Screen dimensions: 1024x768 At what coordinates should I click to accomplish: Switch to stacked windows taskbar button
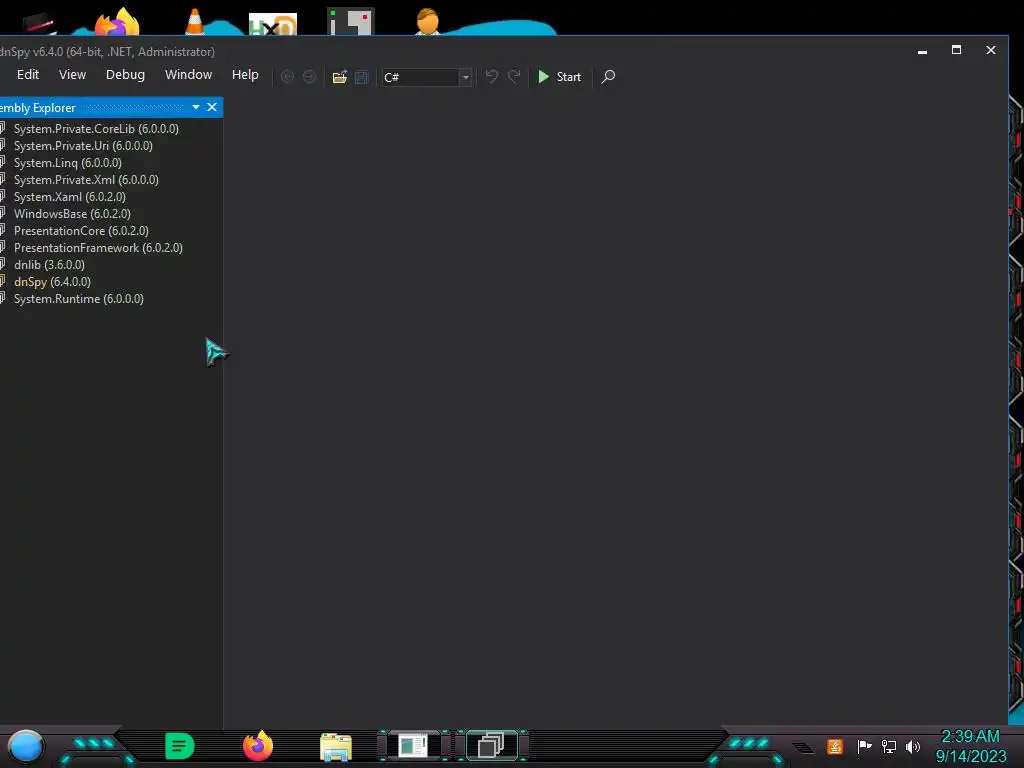[x=491, y=746]
